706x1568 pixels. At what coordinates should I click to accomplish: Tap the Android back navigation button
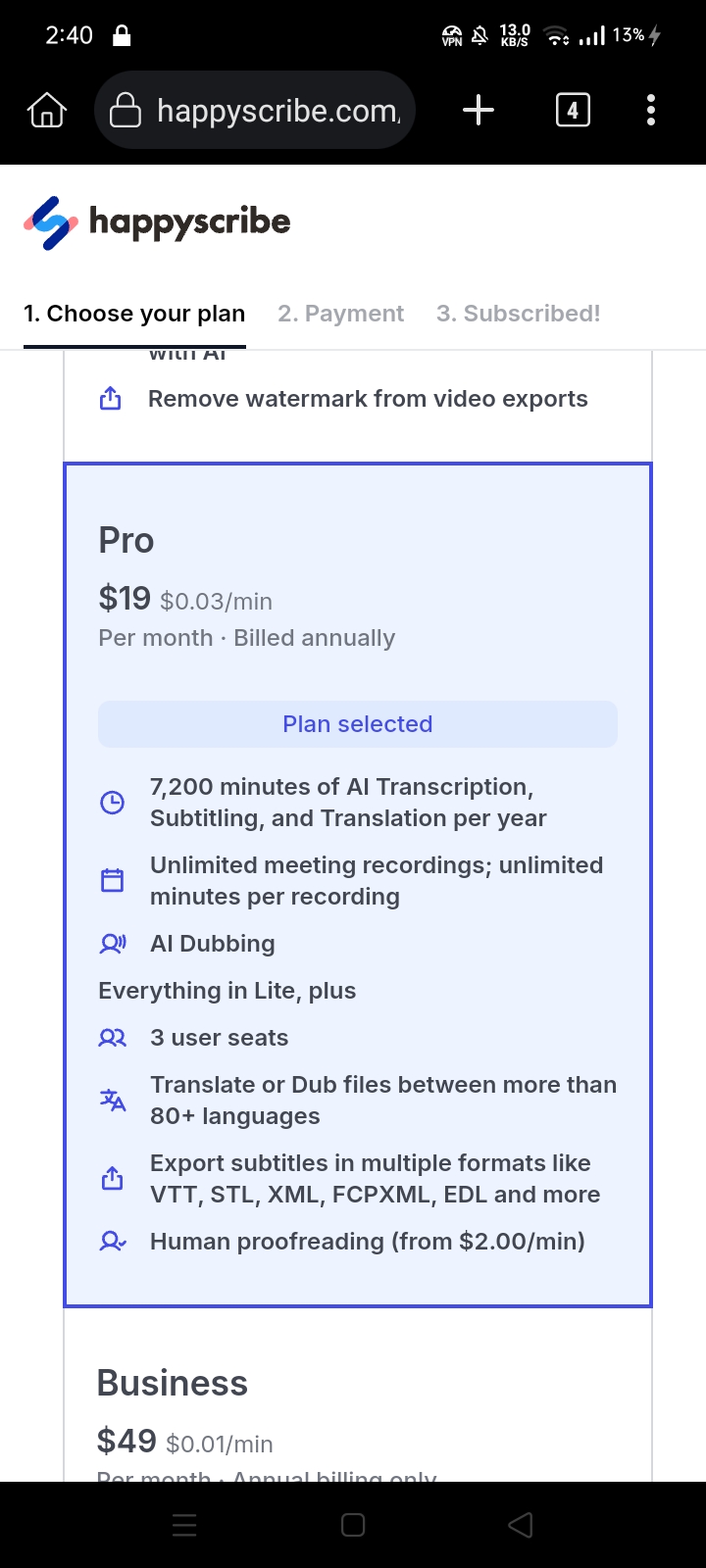coord(521,1525)
